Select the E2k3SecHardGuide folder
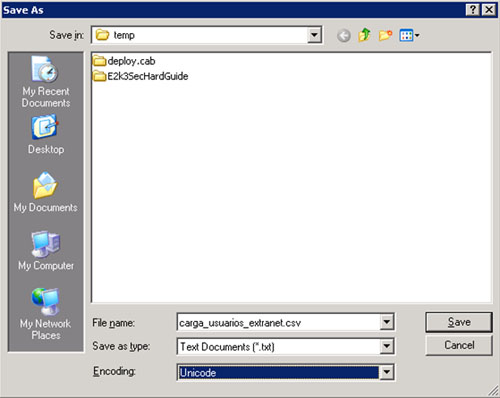Image resolution: width=500 pixels, height=398 pixels. (x=140, y=76)
